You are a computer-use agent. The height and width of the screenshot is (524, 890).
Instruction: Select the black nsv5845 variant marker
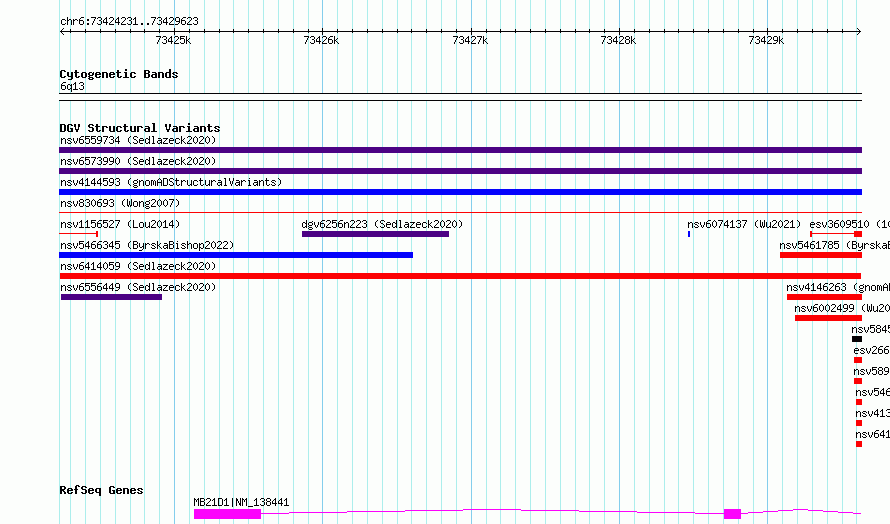[x=857, y=339]
